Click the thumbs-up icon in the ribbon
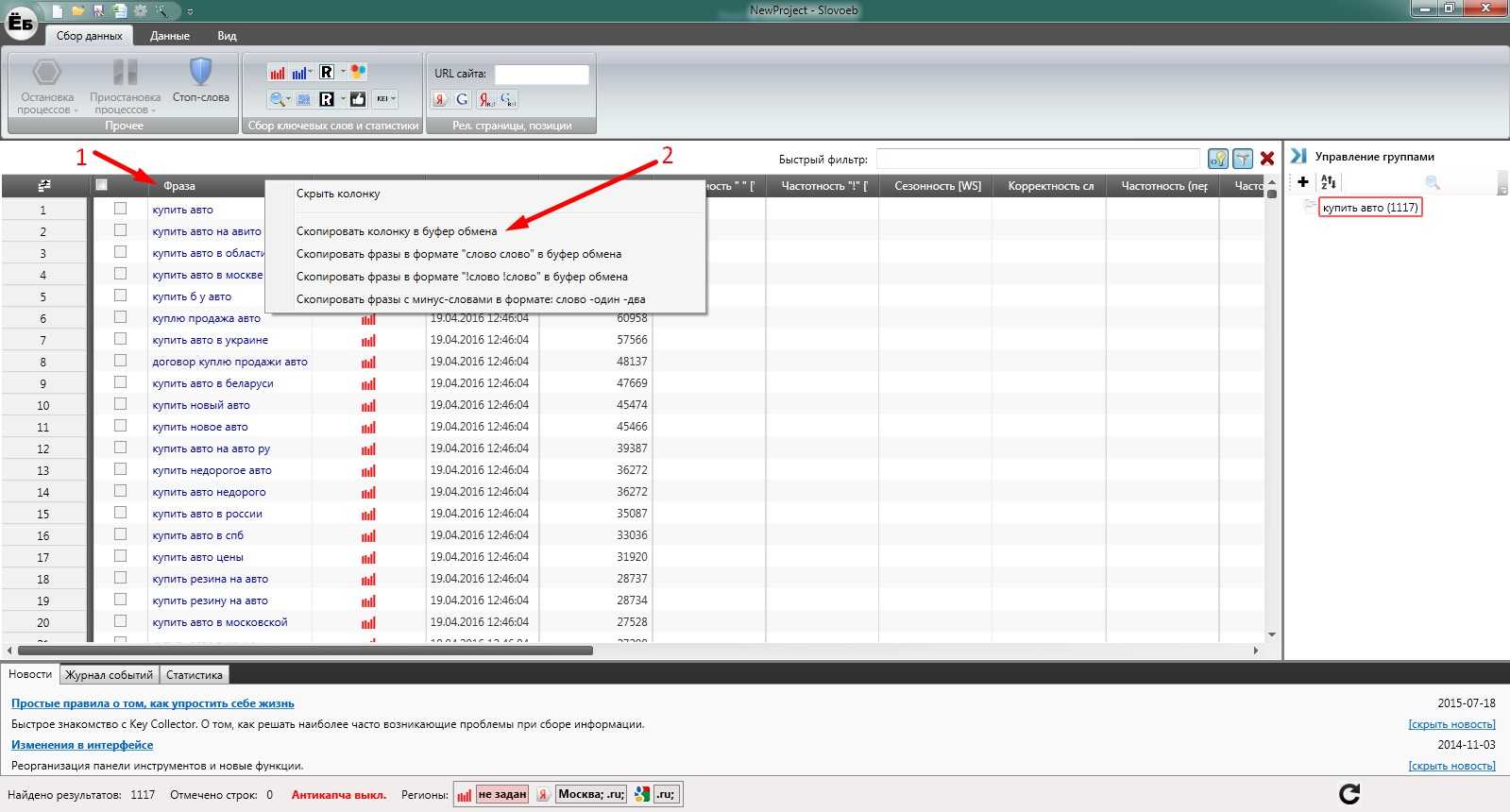The image size is (1510, 812). tap(358, 99)
